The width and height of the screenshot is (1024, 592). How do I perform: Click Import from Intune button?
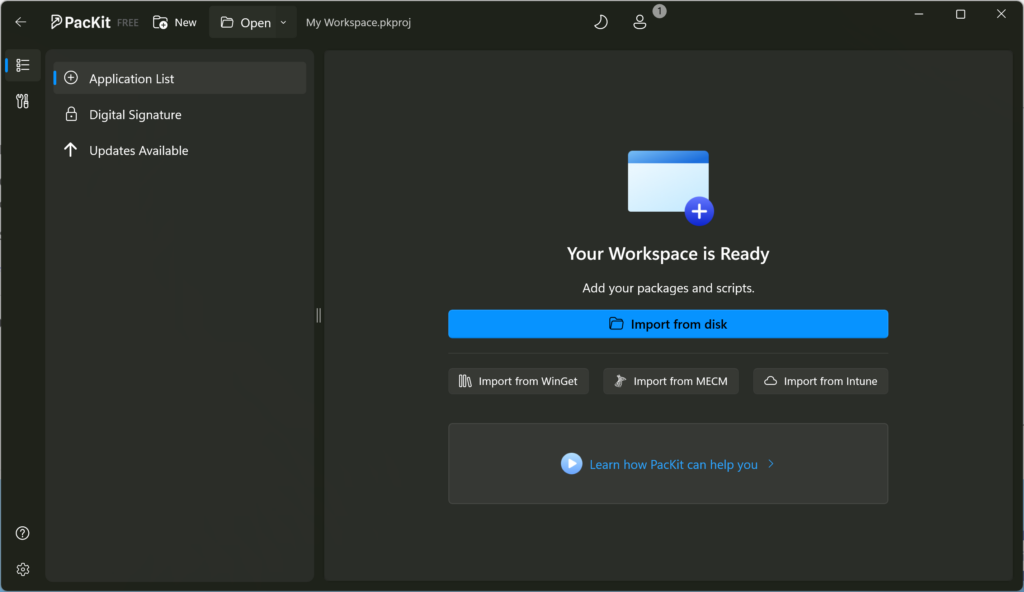coord(820,381)
